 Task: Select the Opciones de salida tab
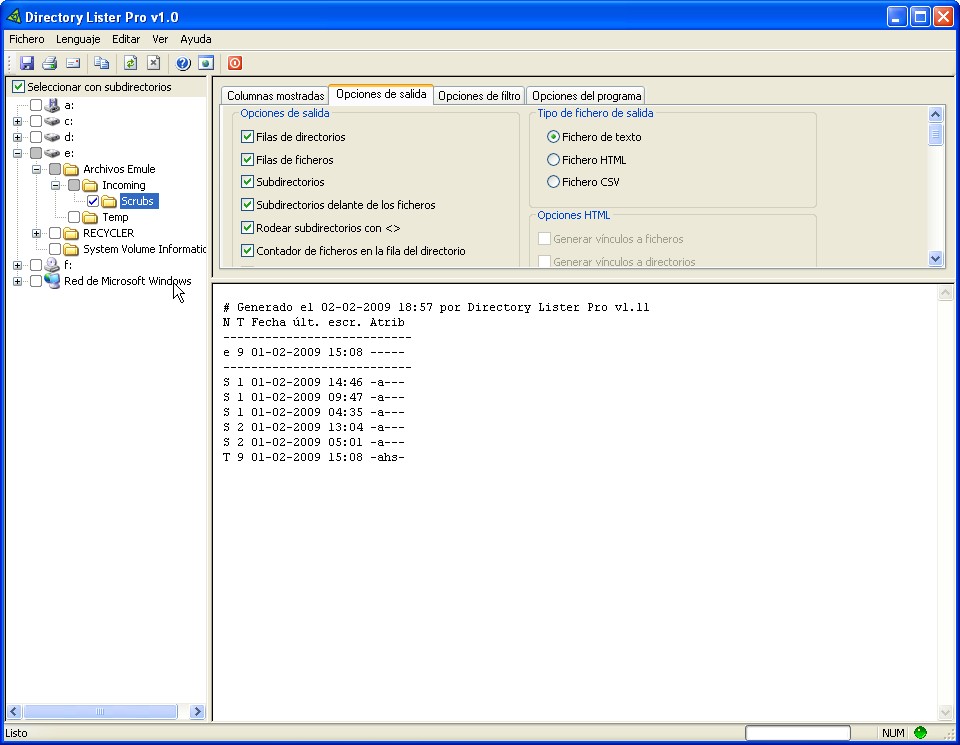point(381,94)
